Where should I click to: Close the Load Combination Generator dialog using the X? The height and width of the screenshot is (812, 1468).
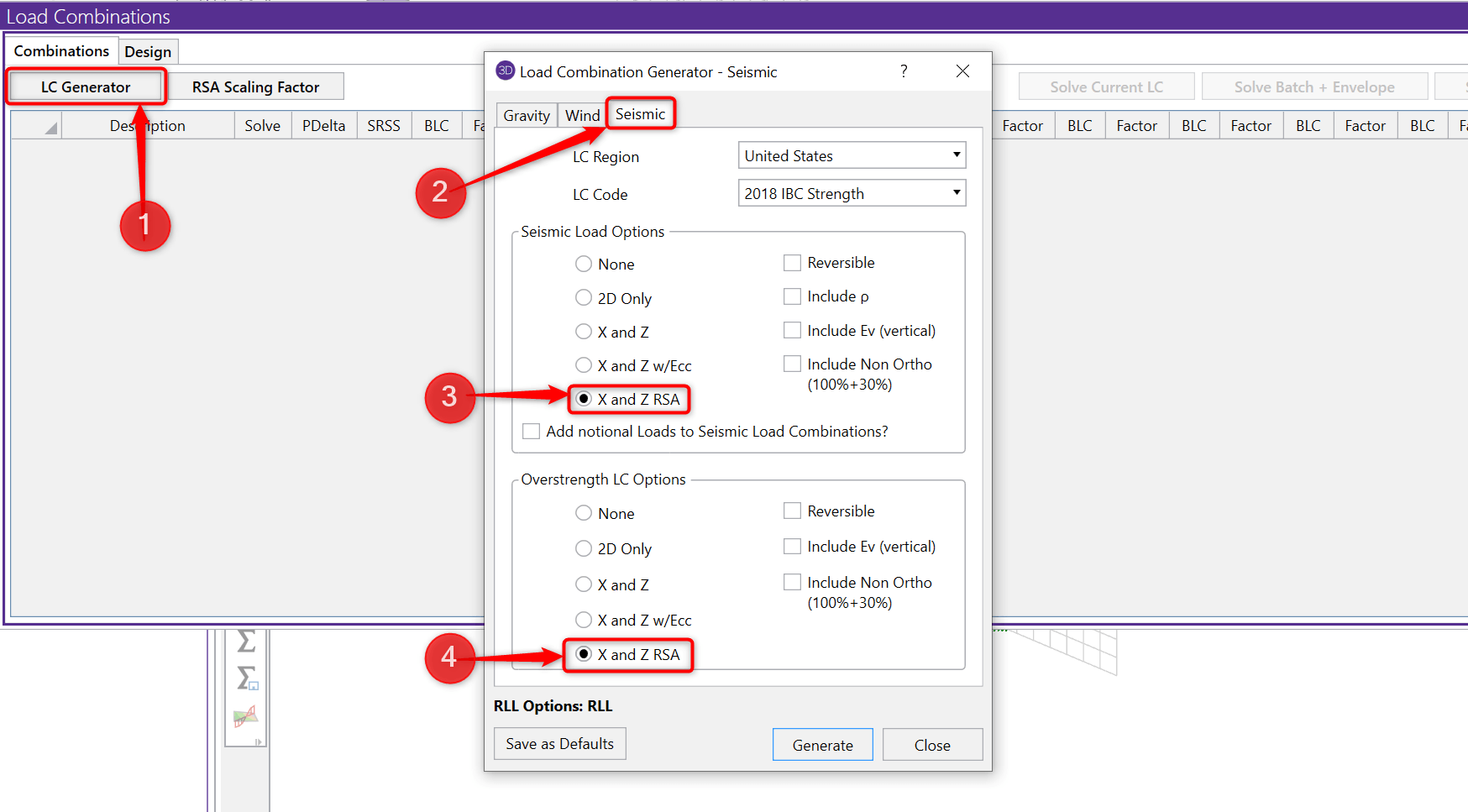coord(962,71)
